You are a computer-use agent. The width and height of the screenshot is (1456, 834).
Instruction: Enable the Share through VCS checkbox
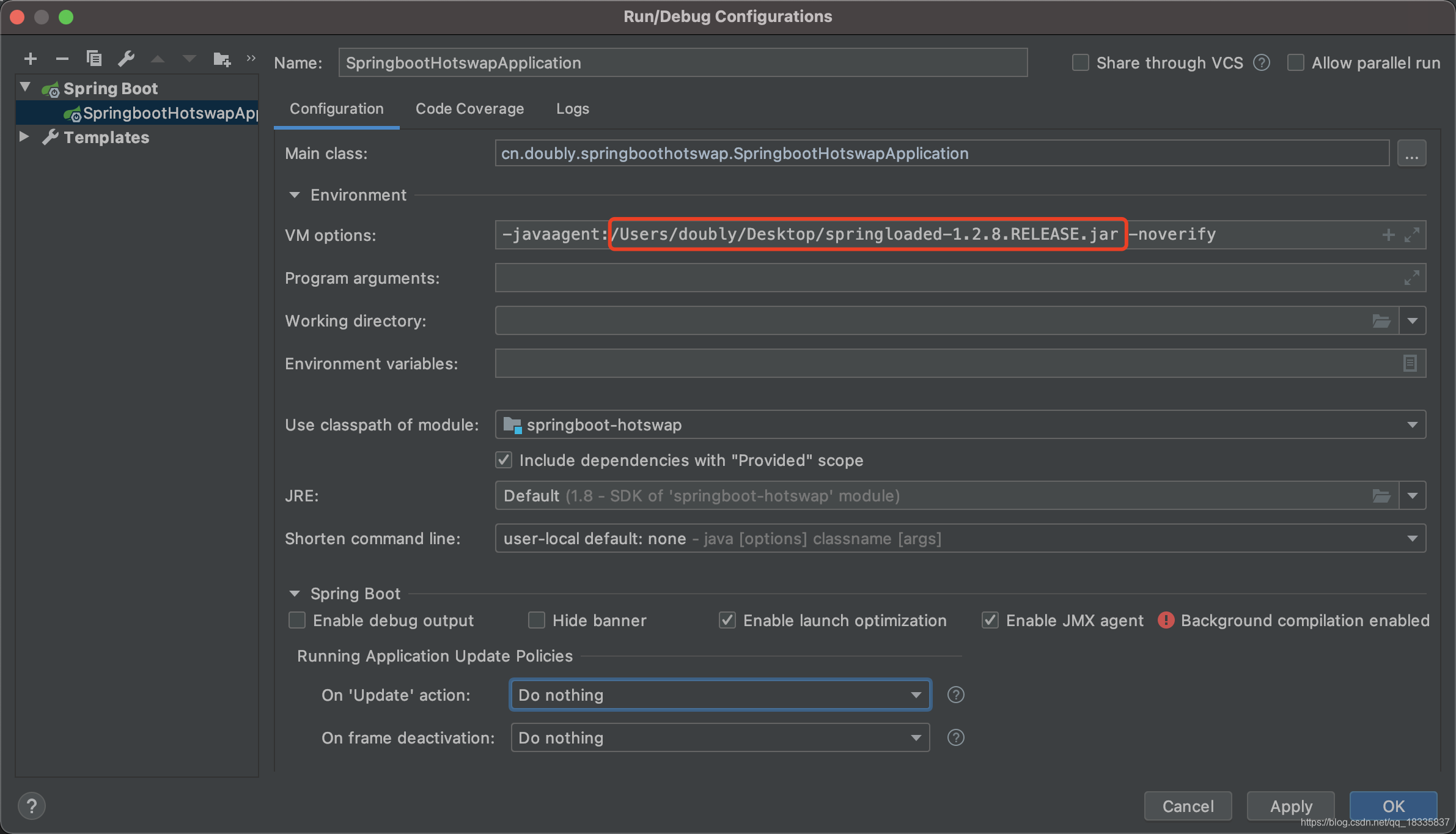tap(1081, 63)
